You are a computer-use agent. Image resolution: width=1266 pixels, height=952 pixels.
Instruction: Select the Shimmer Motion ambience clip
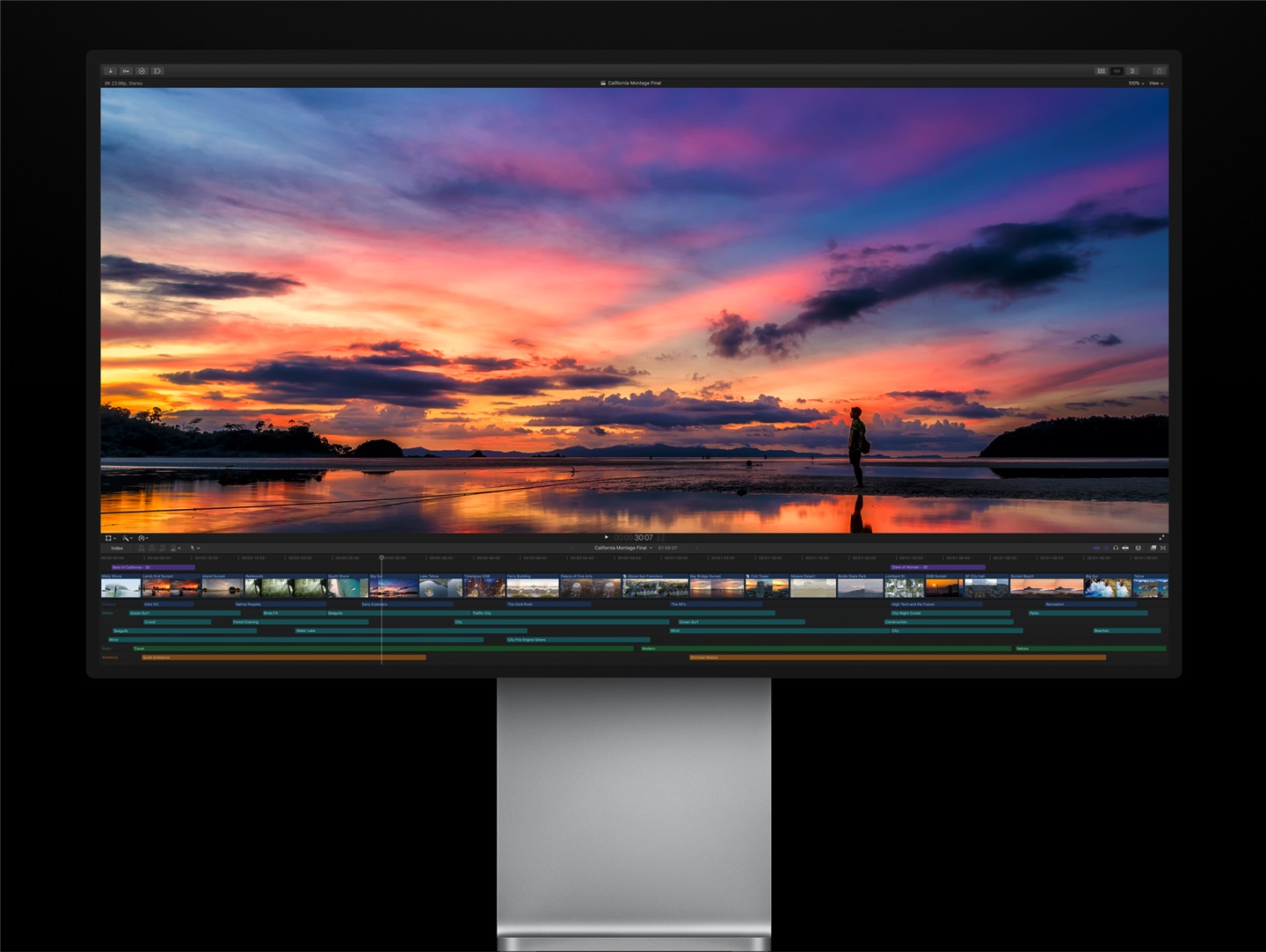point(898,658)
